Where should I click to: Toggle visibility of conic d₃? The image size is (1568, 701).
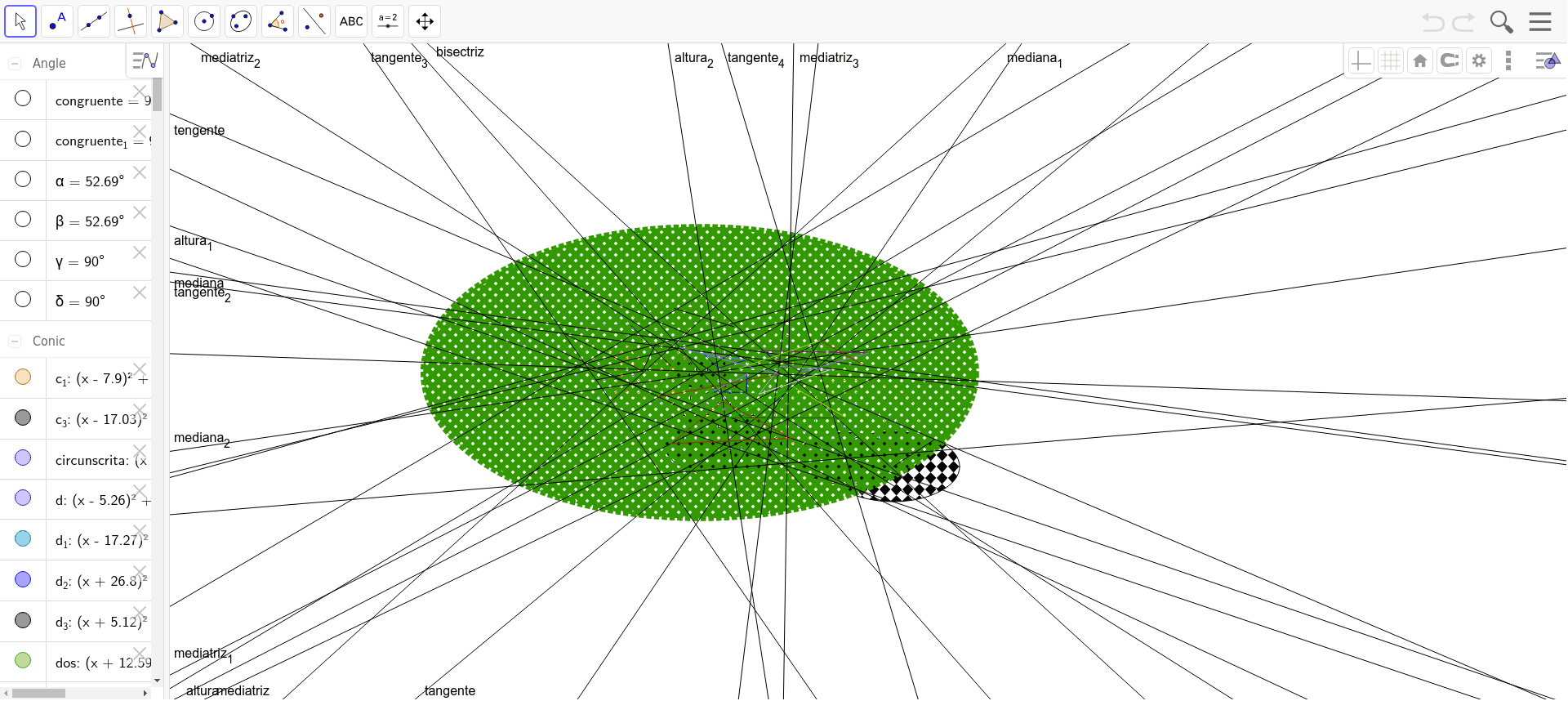point(23,620)
